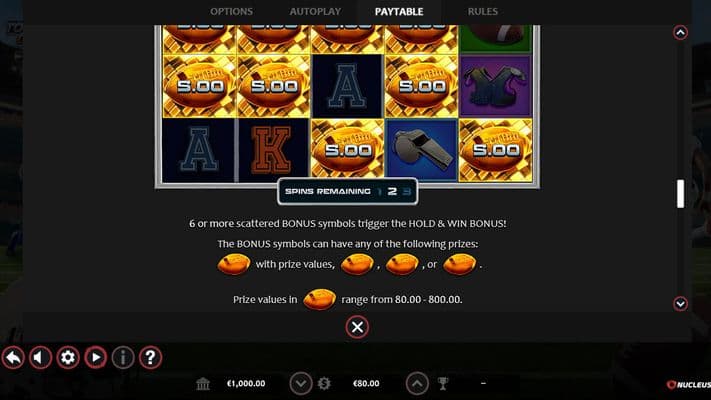Screen dimensions: 711x400
Task: Switch to the OPTIONS tab
Action: coord(231,12)
